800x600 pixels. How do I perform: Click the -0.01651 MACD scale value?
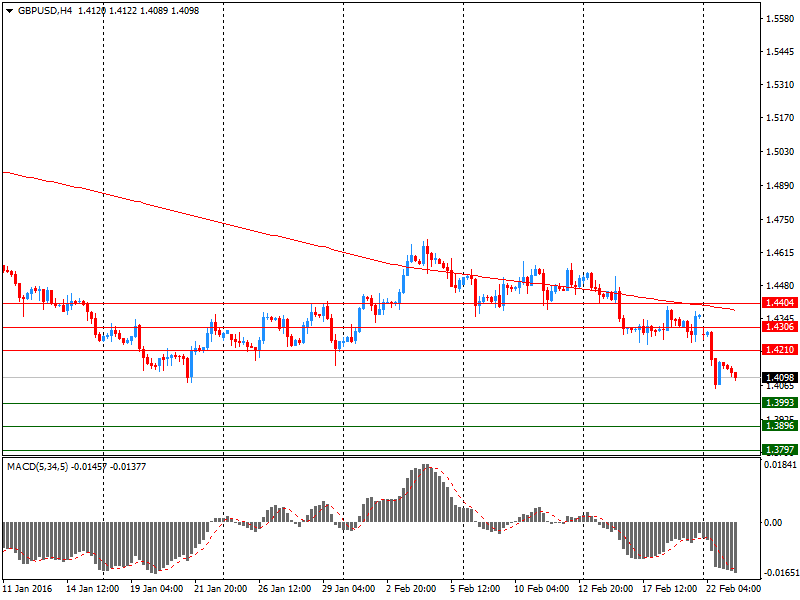tap(780, 573)
